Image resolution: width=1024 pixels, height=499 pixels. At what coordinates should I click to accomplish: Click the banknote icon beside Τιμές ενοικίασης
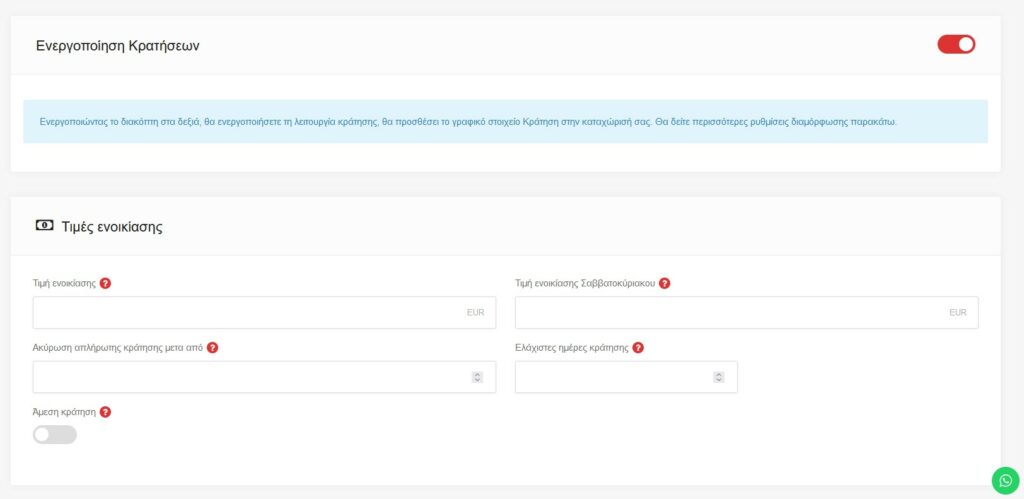click(44, 226)
